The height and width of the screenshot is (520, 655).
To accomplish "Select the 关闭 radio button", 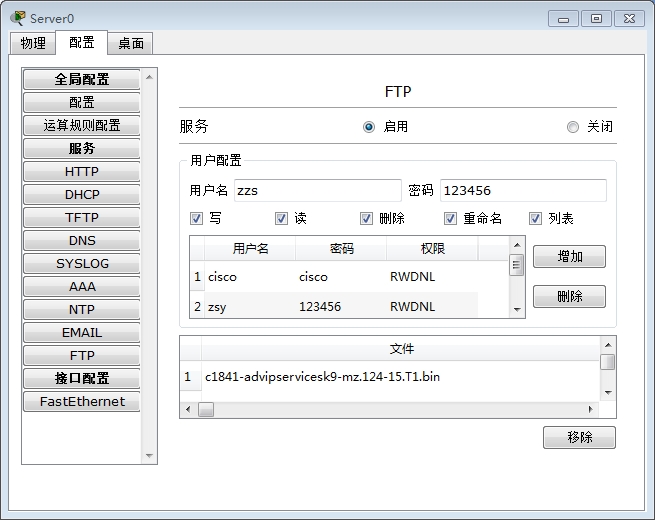I will pyautogui.click(x=573, y=127).
